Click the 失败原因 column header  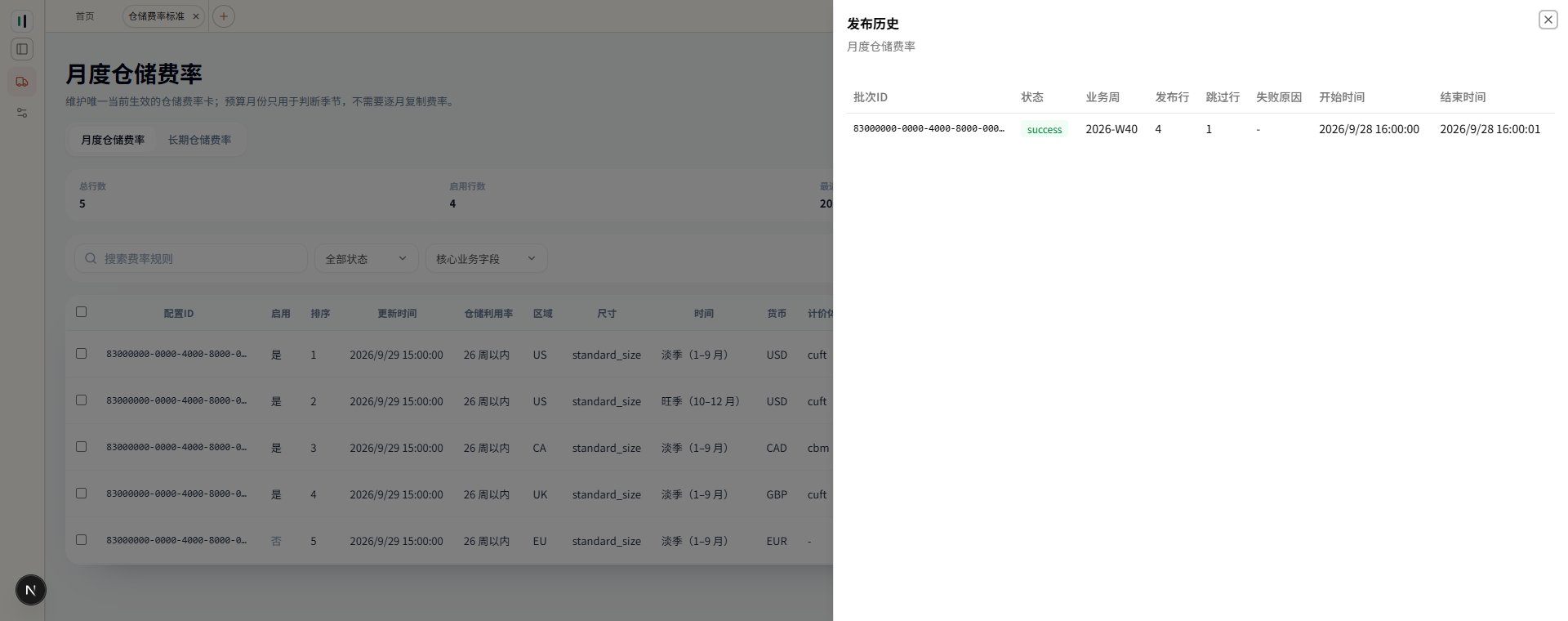1279,96
